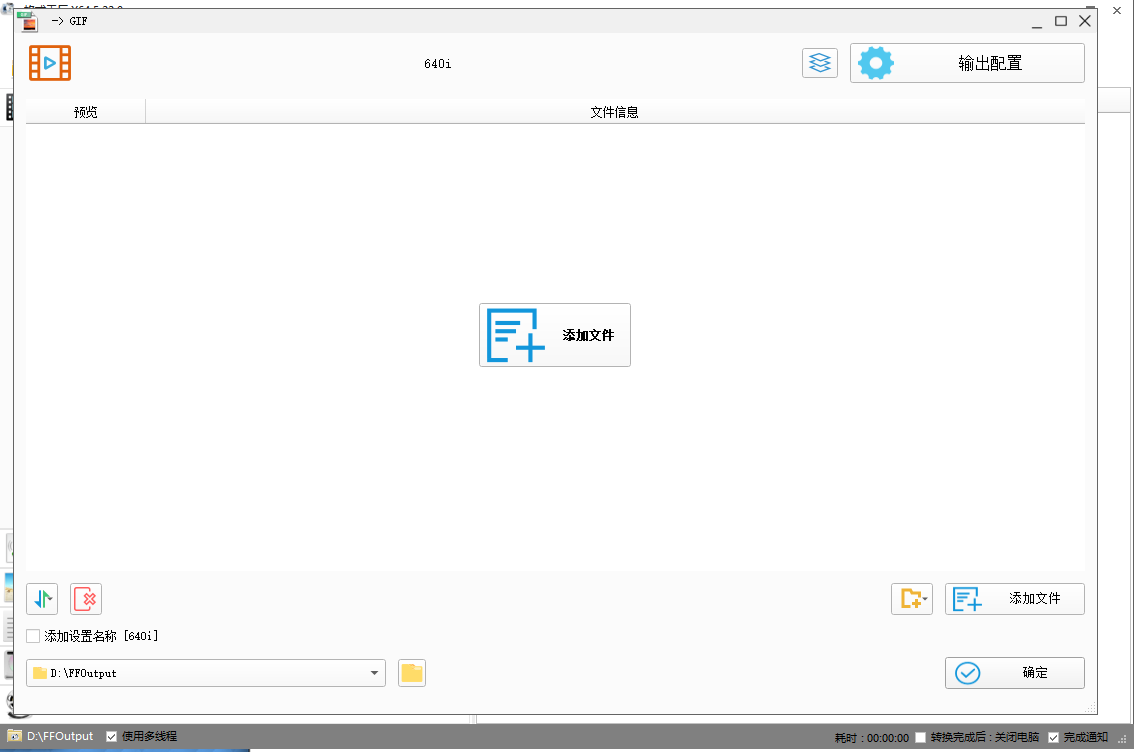This screenshot has width=1134, height=752.
Task: Click the layers stack icon
Action: tap(819, 63)
